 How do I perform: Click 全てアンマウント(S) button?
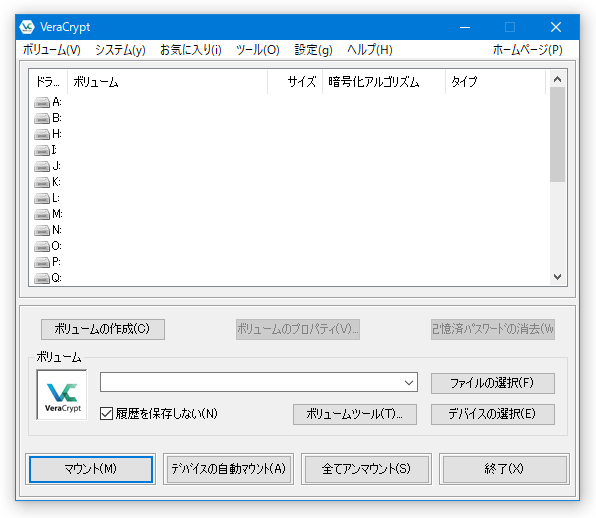pyautogui.click(x=366, y=469)
